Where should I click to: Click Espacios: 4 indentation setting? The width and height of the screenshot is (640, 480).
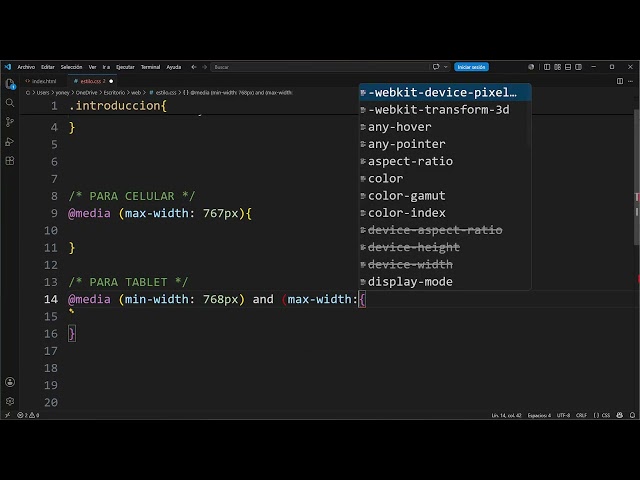[539, 415]
